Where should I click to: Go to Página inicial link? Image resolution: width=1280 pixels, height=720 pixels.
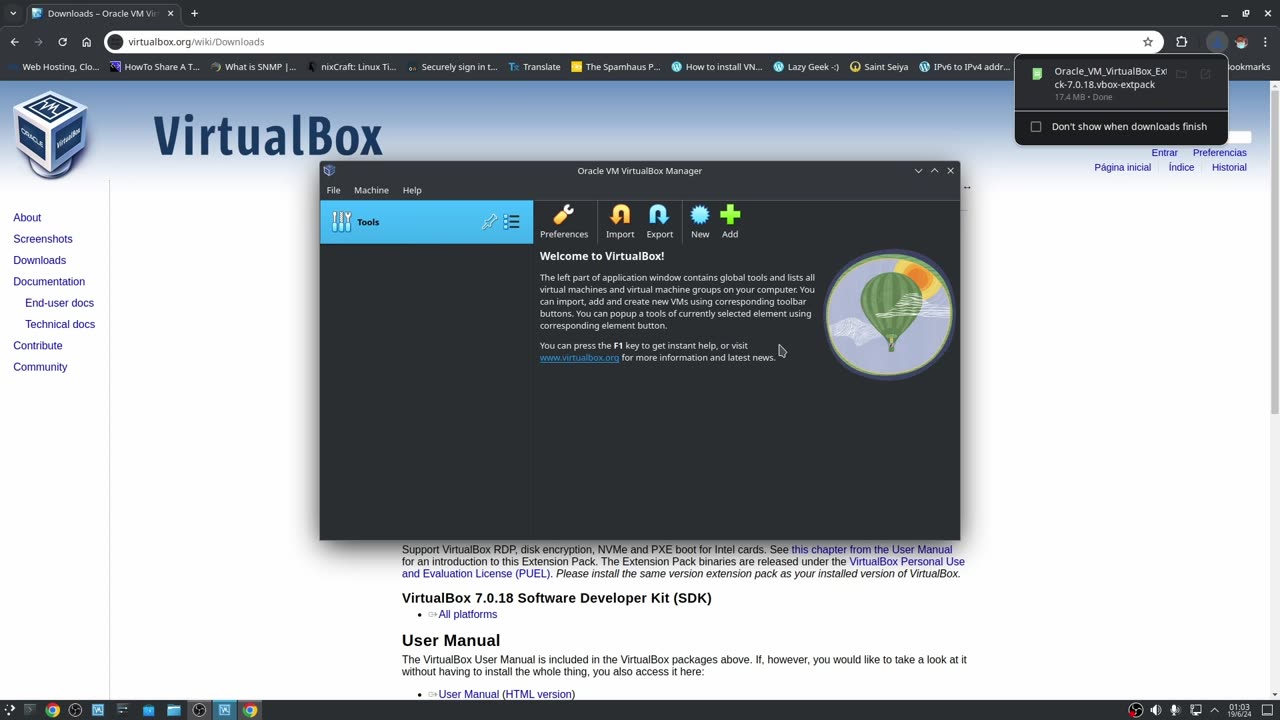[x=1122, y=168]
